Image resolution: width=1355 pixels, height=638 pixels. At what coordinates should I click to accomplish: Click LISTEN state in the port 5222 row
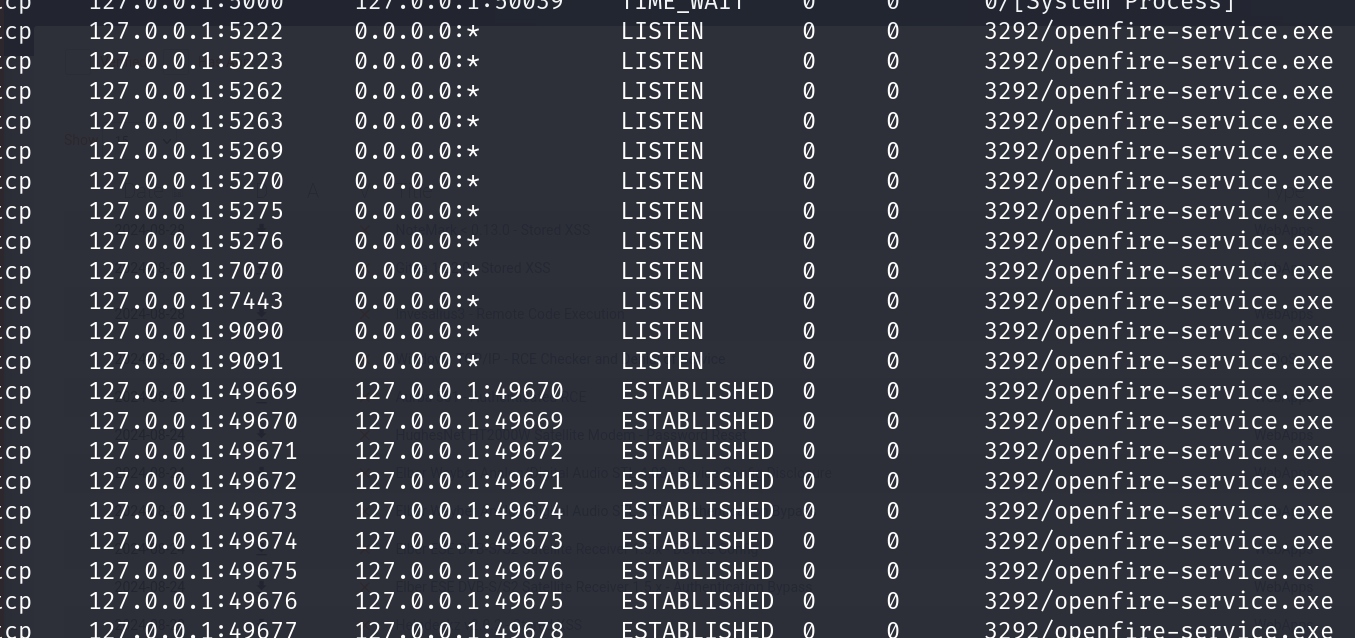click(662, 31)
